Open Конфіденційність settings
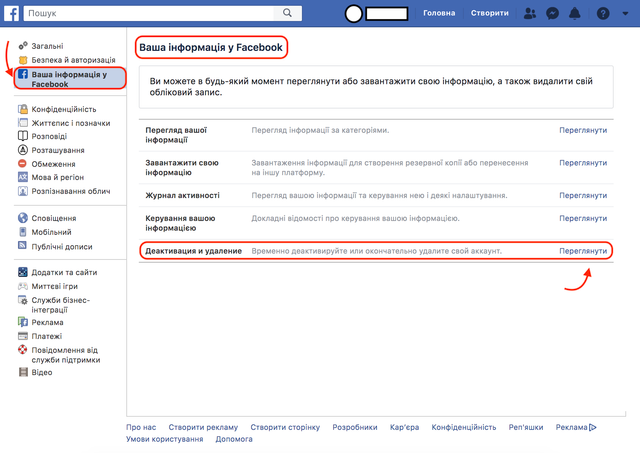Image resolution: width=640 pixels, height=453 pixels. pyautogui.click(x=64, y=108)
